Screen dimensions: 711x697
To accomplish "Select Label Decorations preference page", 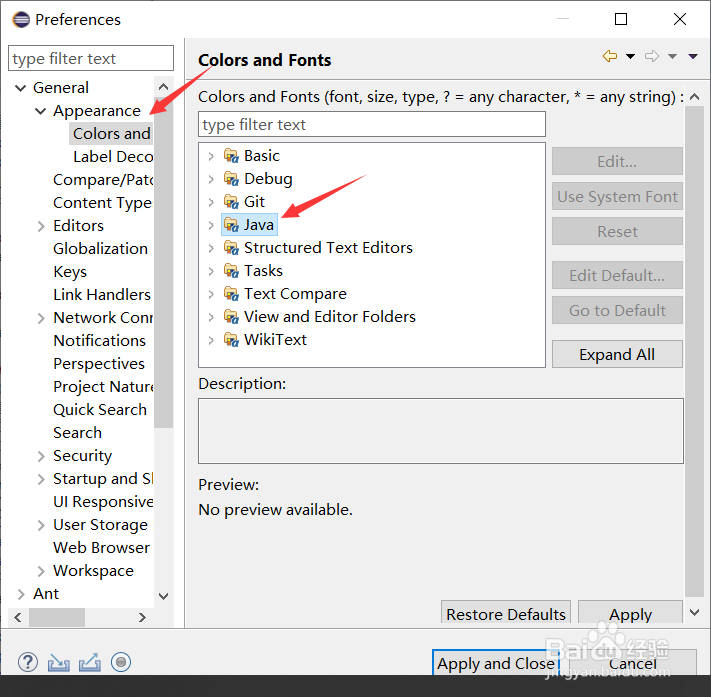I will point(112,157).
